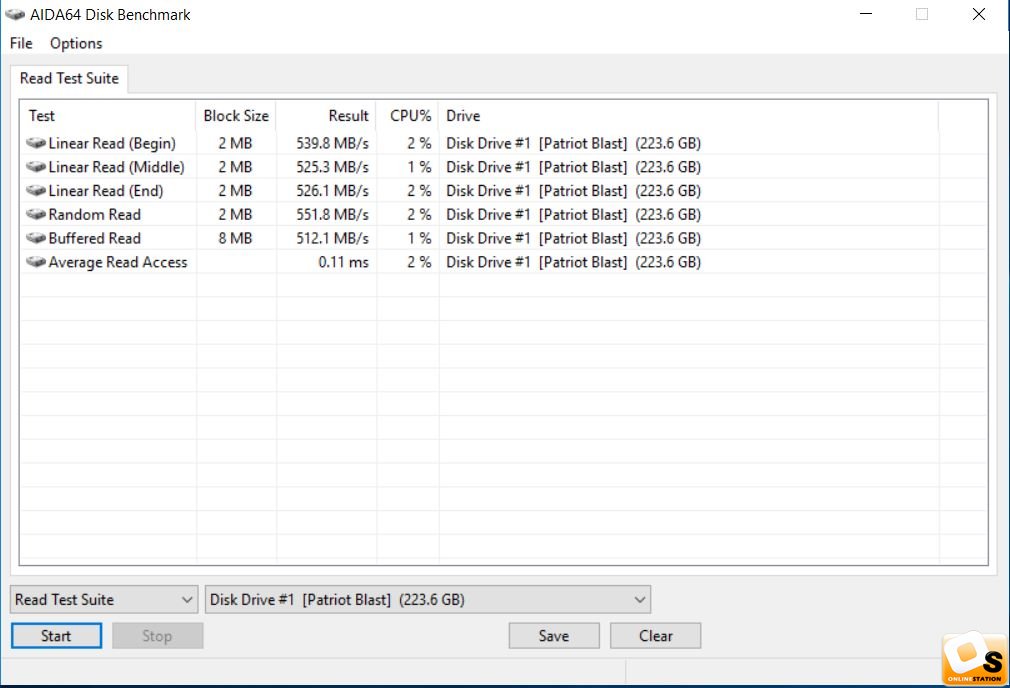Select the Linear Read (End) drive icon
This screenshot has width=1010, height=688.
click(x=36, y=191)
